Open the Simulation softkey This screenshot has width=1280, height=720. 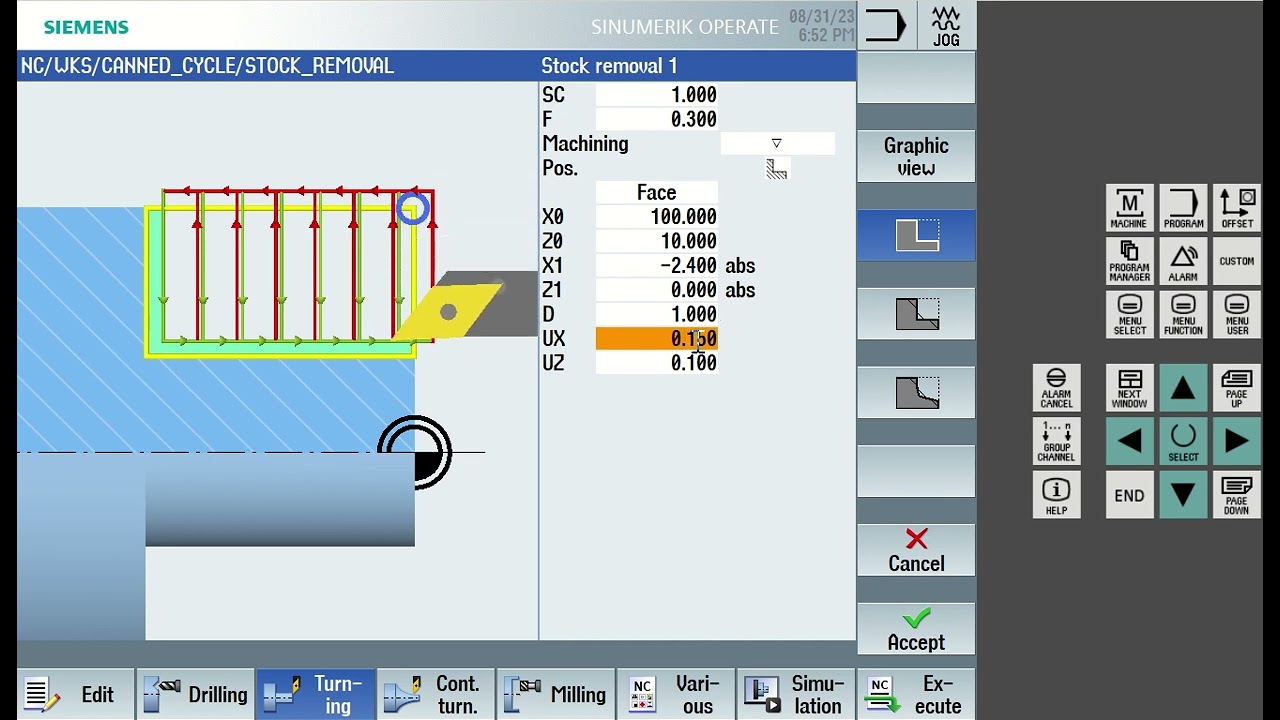(x=796, y=694)
